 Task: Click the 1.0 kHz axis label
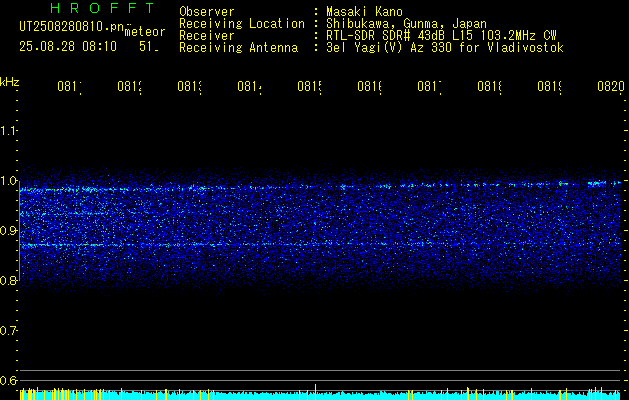pos(8,181)
